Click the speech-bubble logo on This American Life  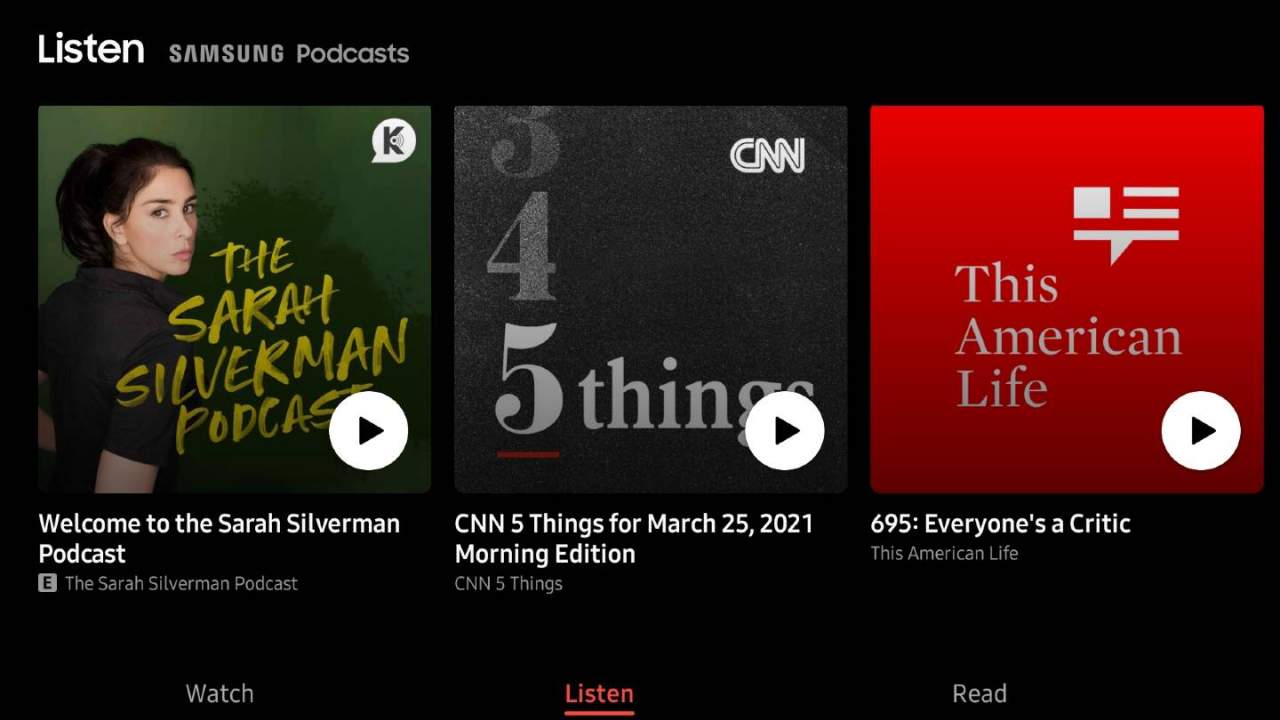point(1126,224)
